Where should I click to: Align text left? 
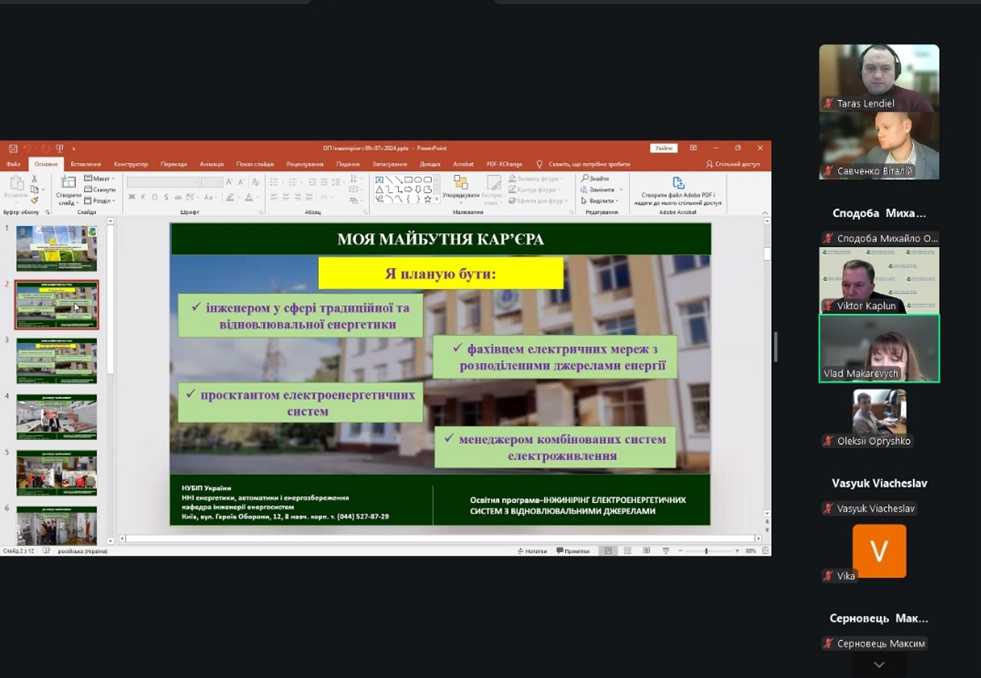274,197
